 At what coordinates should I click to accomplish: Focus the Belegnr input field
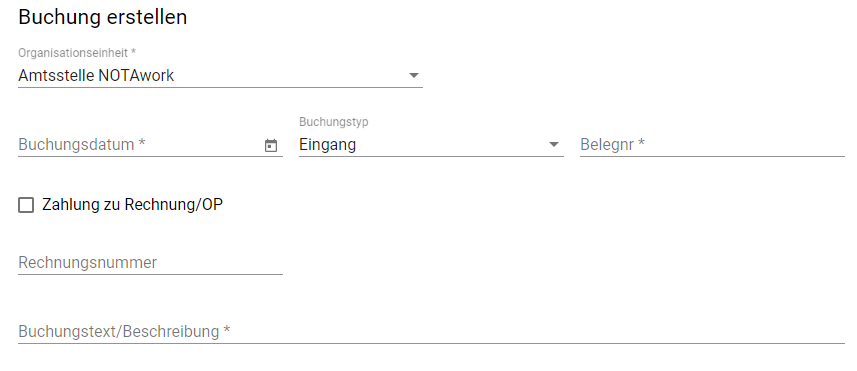pos(712,145)
